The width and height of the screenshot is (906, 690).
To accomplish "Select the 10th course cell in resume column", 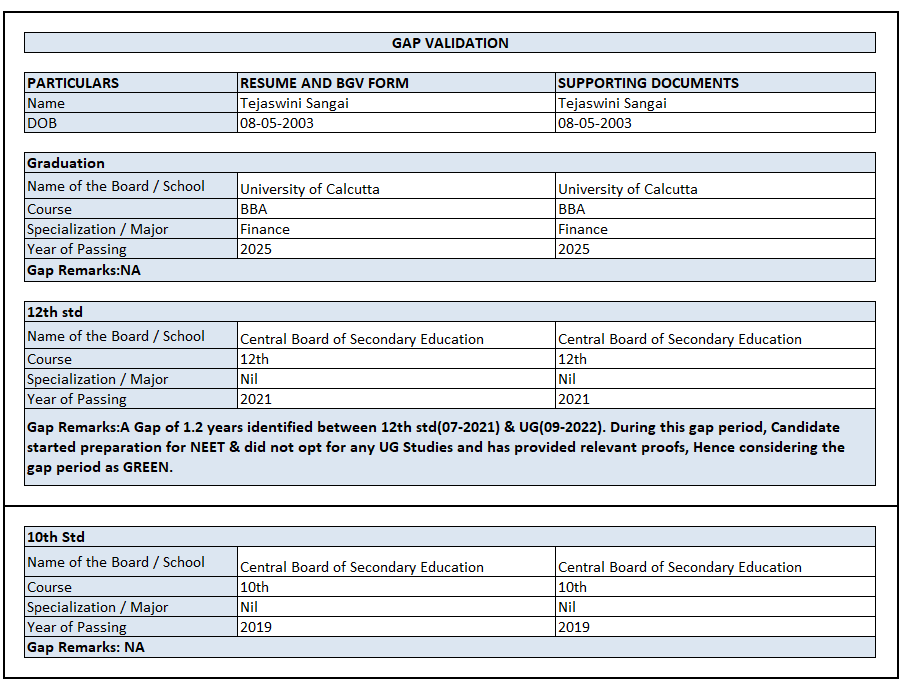I will [396, 587].
